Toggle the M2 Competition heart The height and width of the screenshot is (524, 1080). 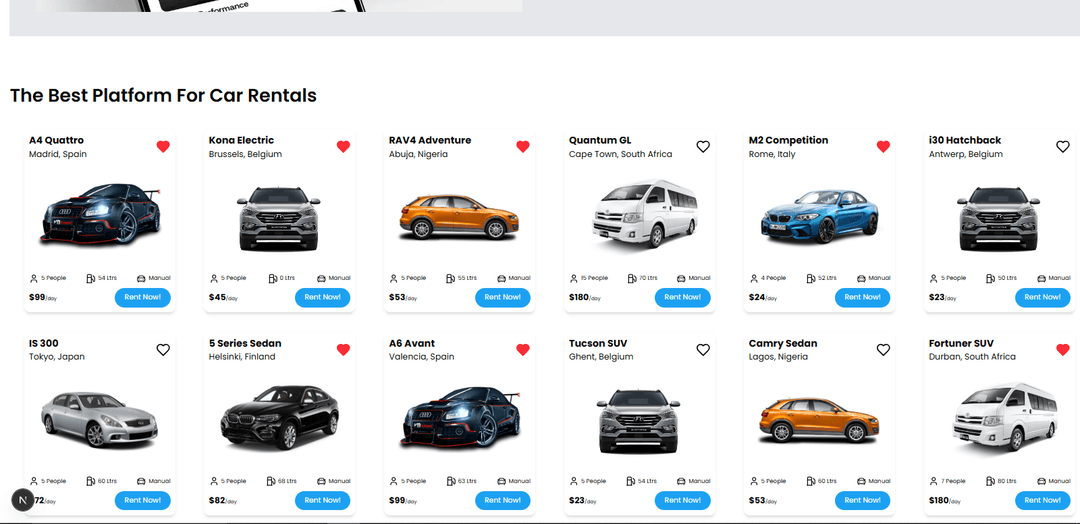click(x=883, y=147)
